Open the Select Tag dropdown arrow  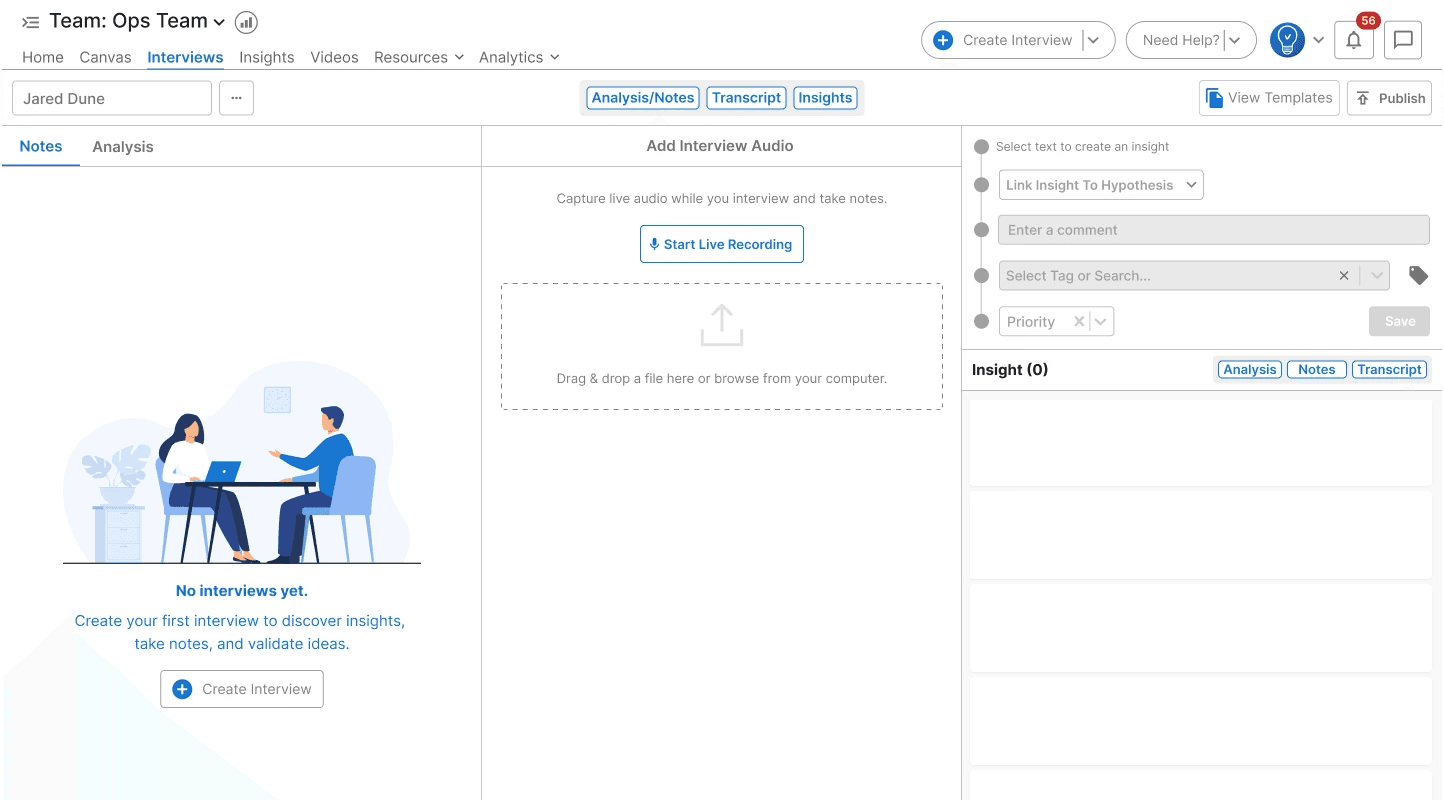click(1376, 276)
